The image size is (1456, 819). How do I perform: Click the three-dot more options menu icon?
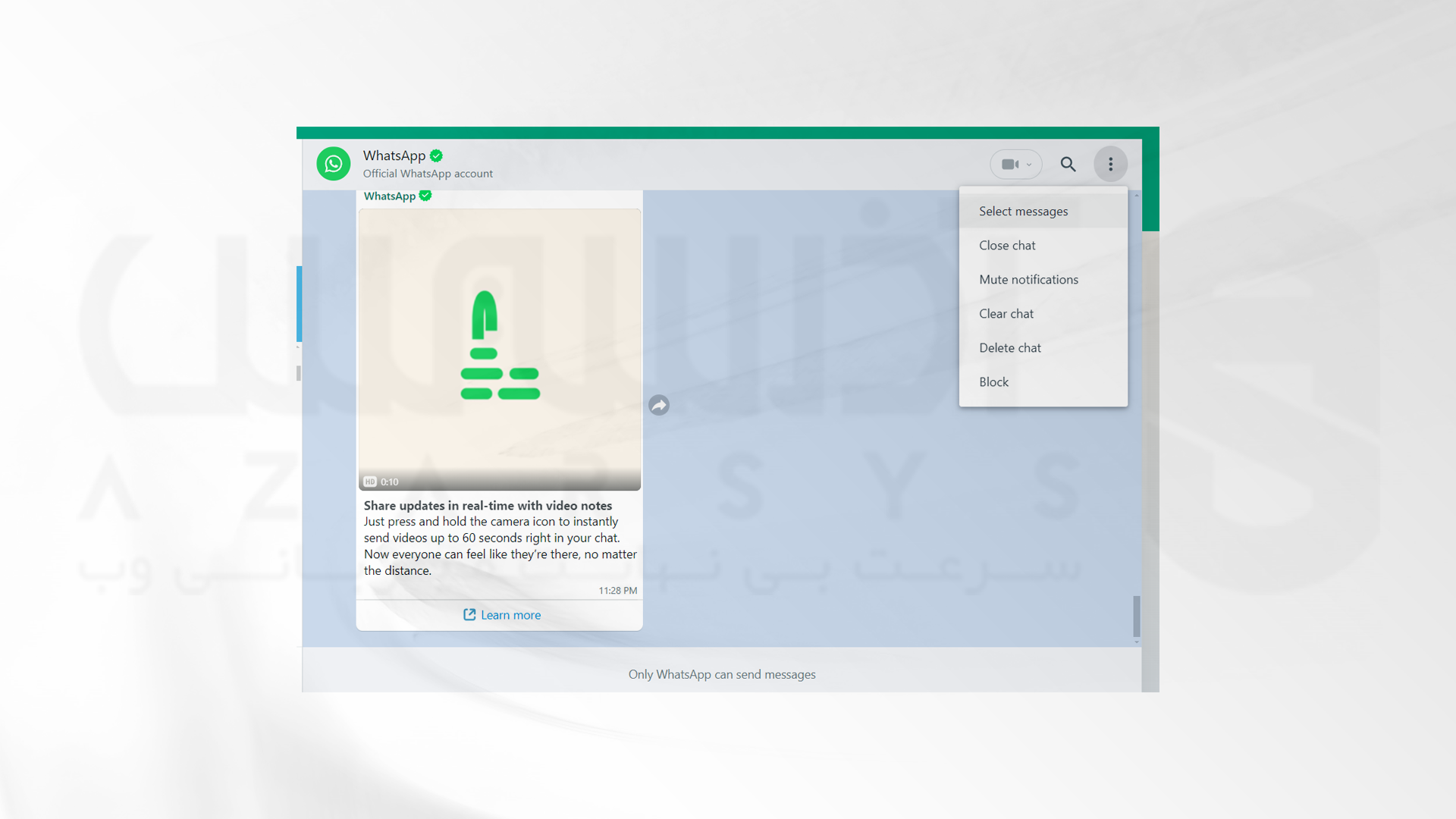[1110, 164]
